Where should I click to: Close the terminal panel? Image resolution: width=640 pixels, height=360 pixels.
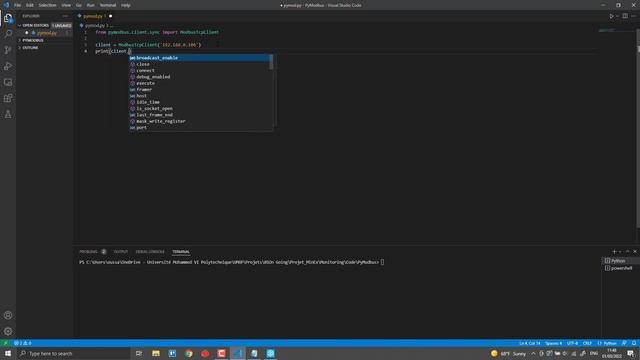pyautogui.click(x=635, y=251)
